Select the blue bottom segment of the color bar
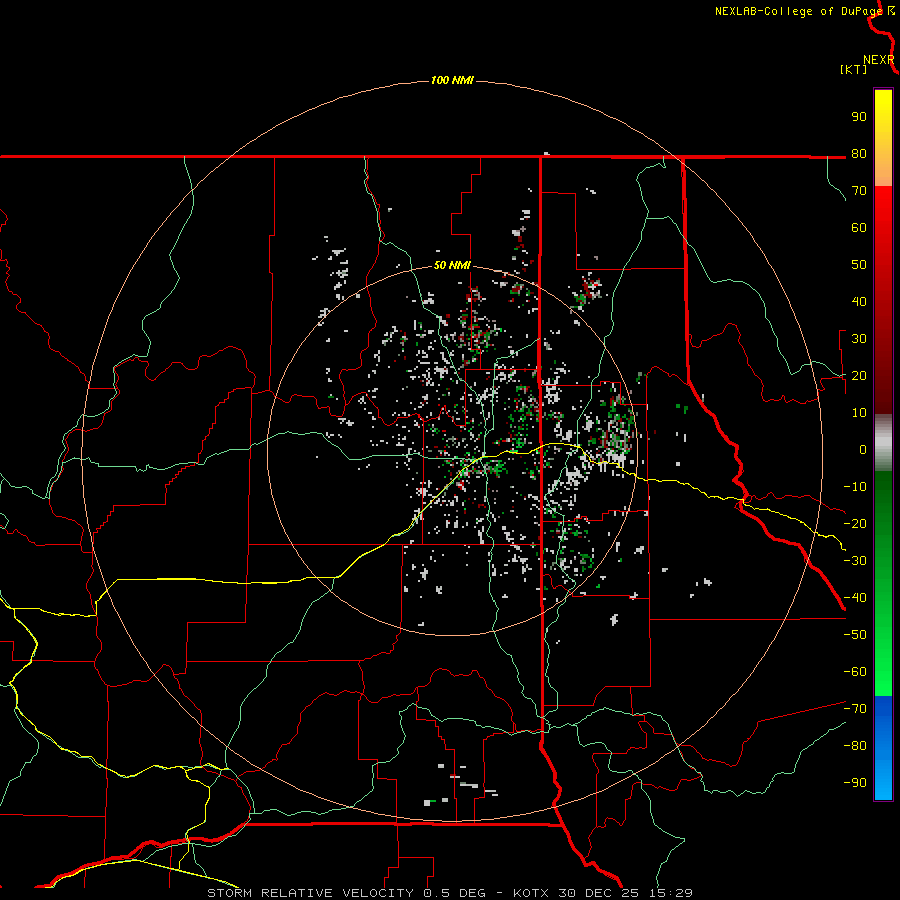This screenshot has height=900, width=900. point(883,748)
